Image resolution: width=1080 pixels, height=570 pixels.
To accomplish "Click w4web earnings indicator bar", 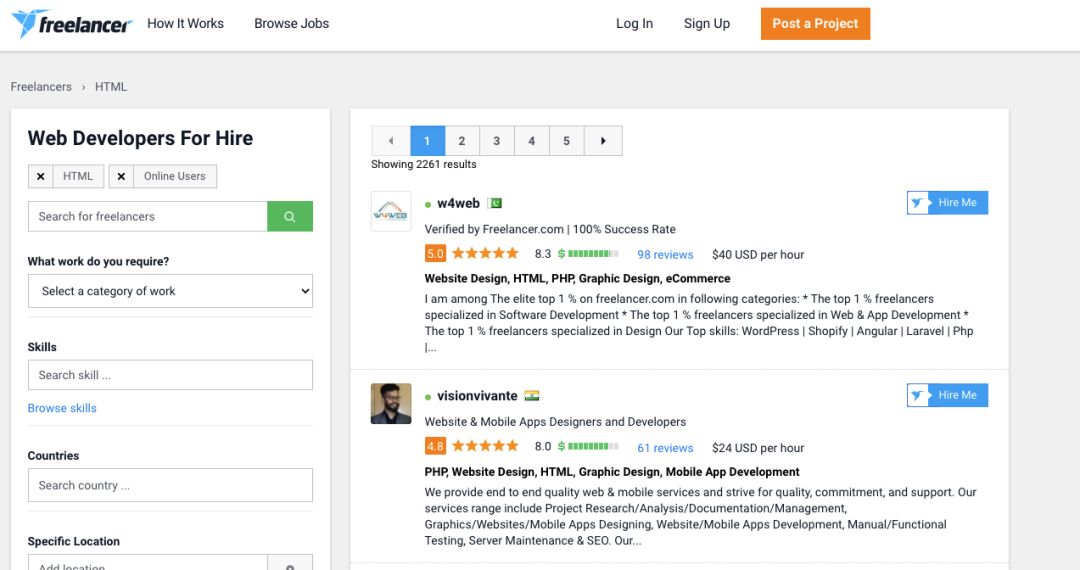I will [x=588, y=254].
